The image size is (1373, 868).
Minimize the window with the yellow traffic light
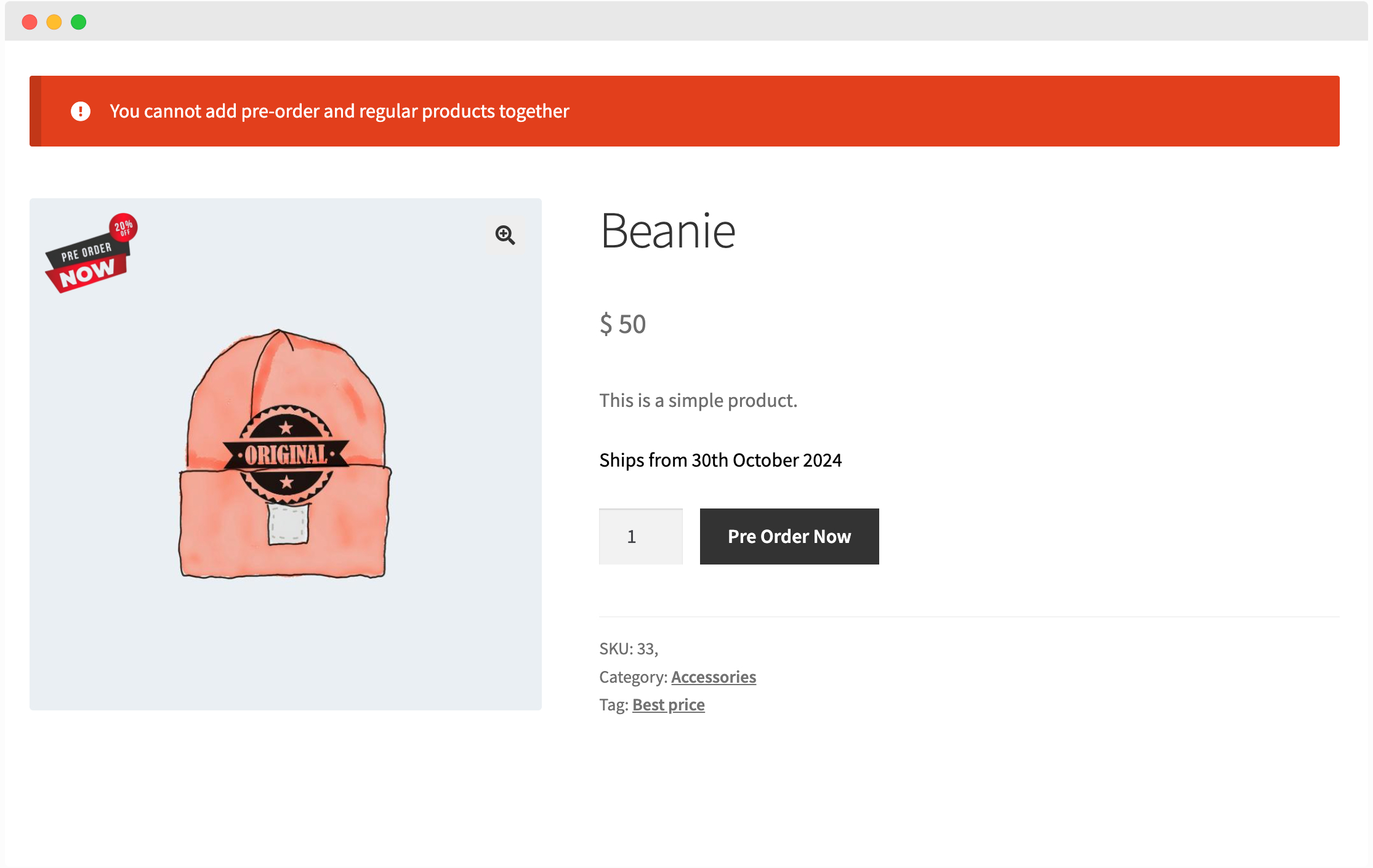point(54,22)
